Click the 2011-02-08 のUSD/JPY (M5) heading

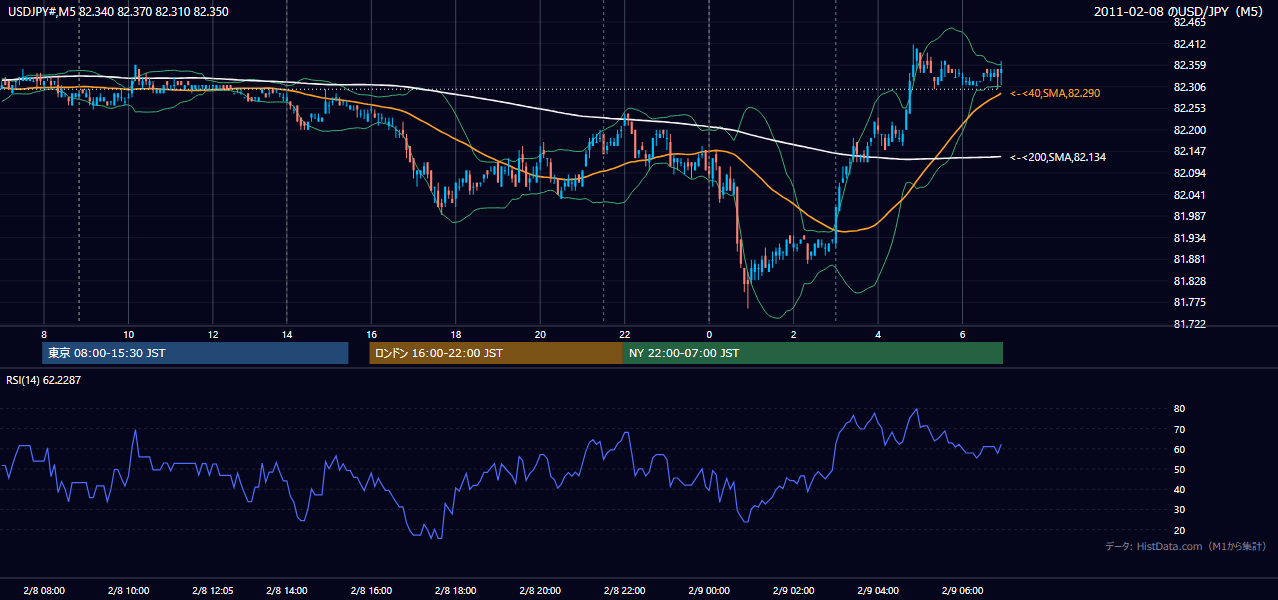pos(1180,11)
